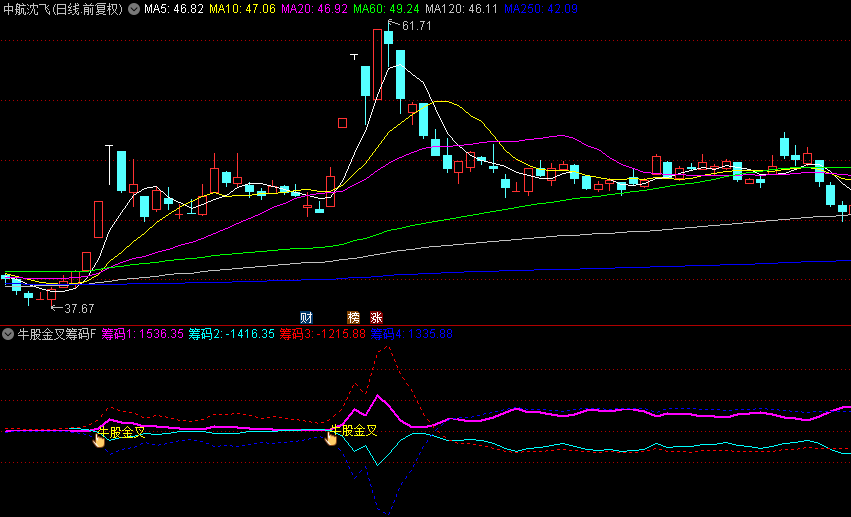Image resolution: width=851 pixels, height=517 pixels.
Task: Click the candle at the 37.67 low
Action: coord(52,295)
